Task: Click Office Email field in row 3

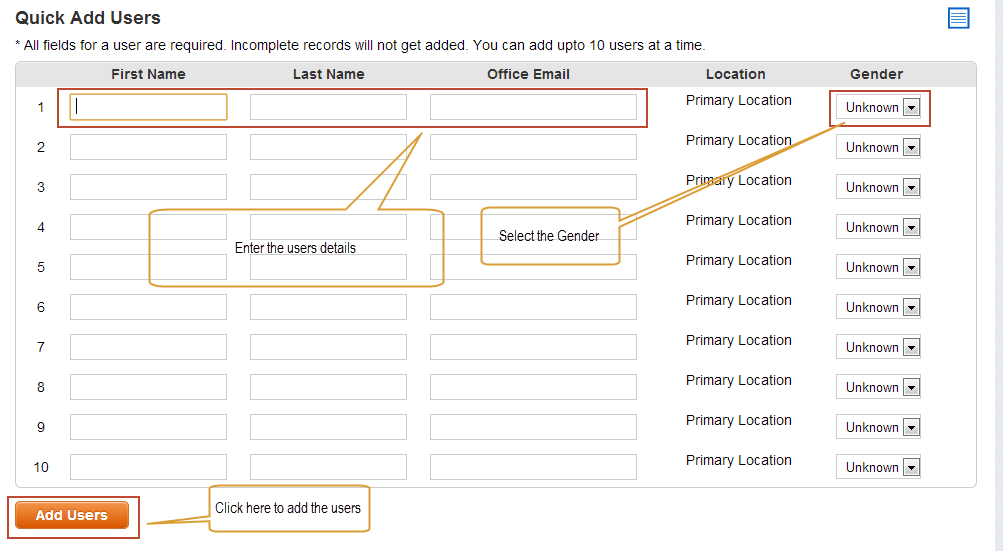Action: click(x=533, y=187)
